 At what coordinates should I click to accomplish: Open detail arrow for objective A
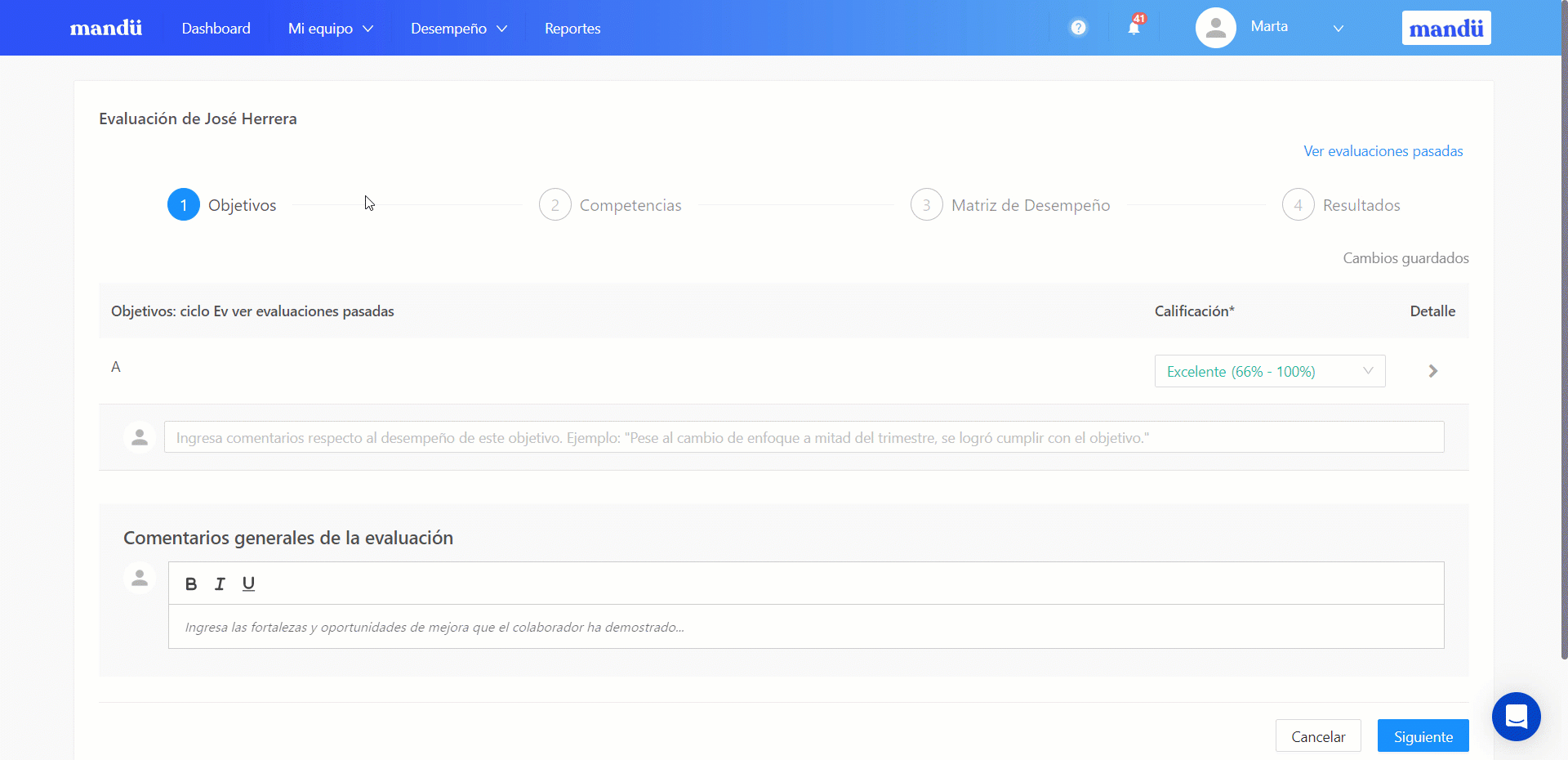pos(1432,371)
